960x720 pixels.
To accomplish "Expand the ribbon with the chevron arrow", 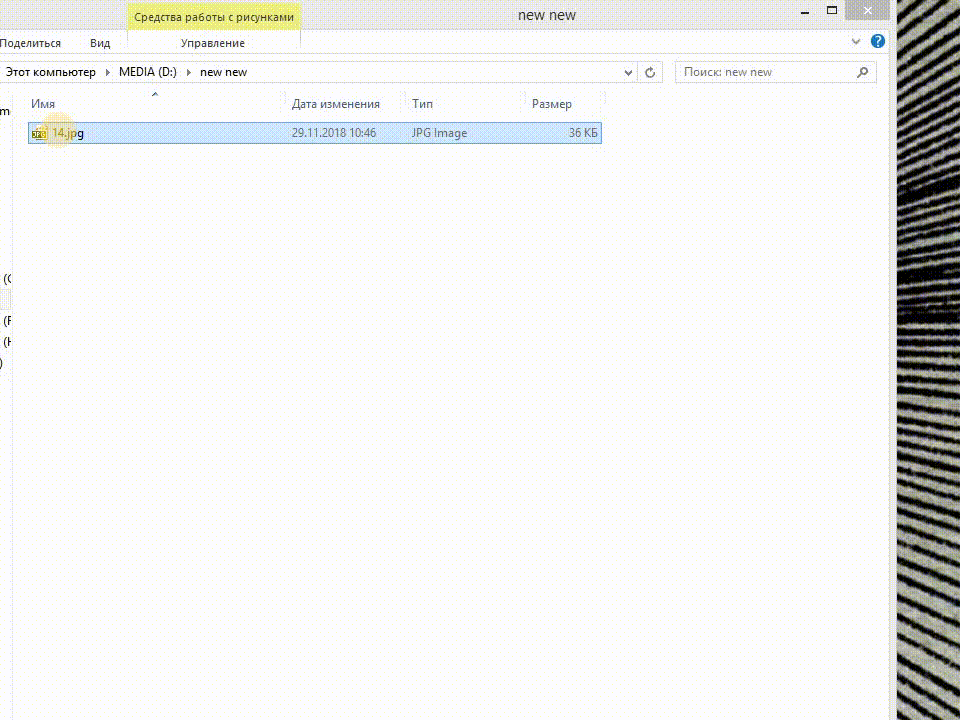I will (x=856, y=42).
